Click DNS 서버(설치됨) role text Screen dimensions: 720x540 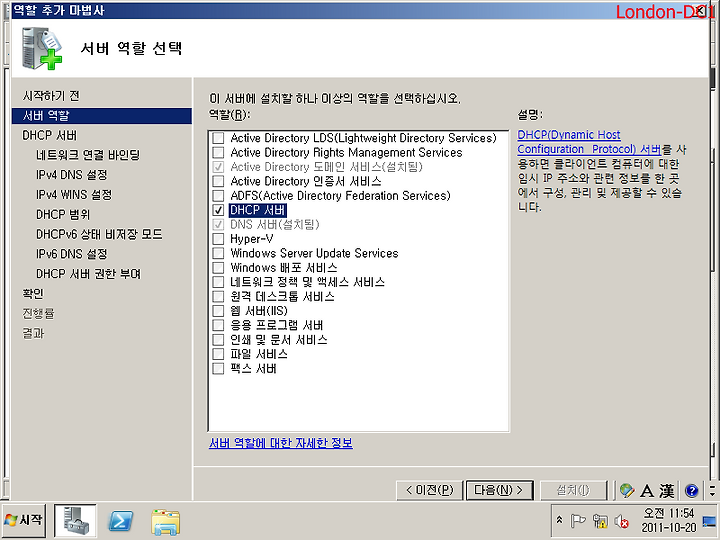tap(275, 225)
